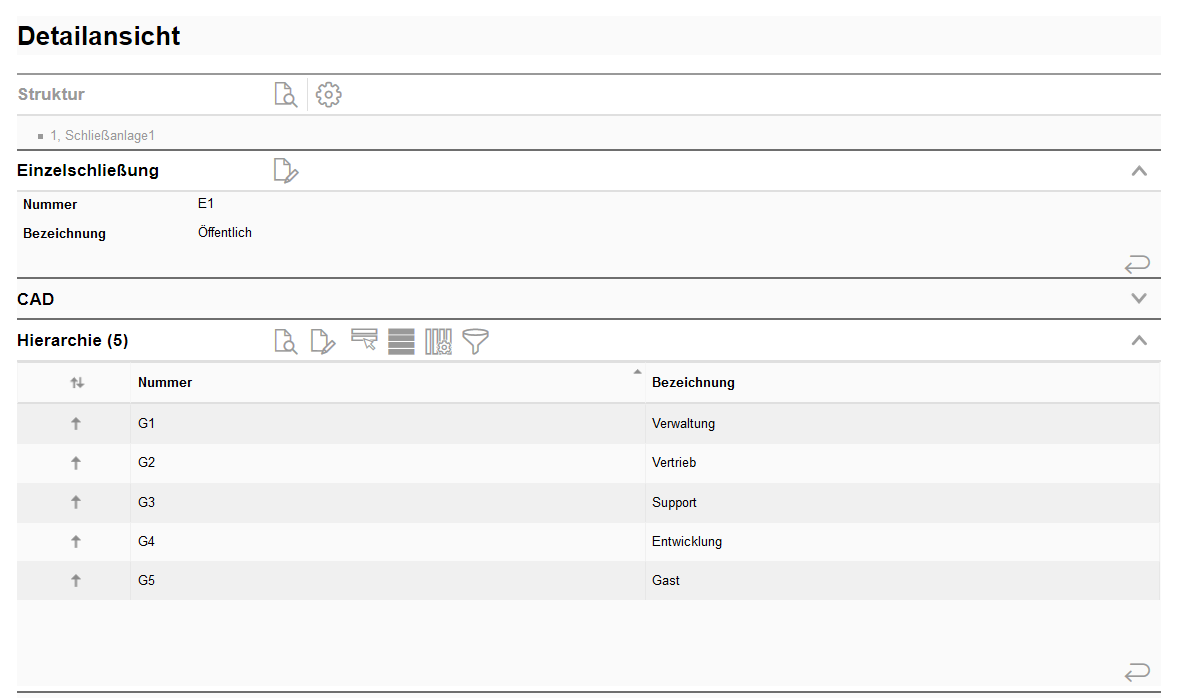Click up arrow for row G1
Screen dimensions: 1181x698
click(76, 424)
